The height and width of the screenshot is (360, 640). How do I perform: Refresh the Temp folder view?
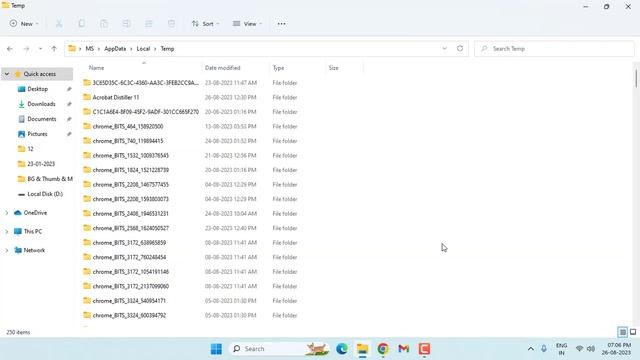(460, 49)
